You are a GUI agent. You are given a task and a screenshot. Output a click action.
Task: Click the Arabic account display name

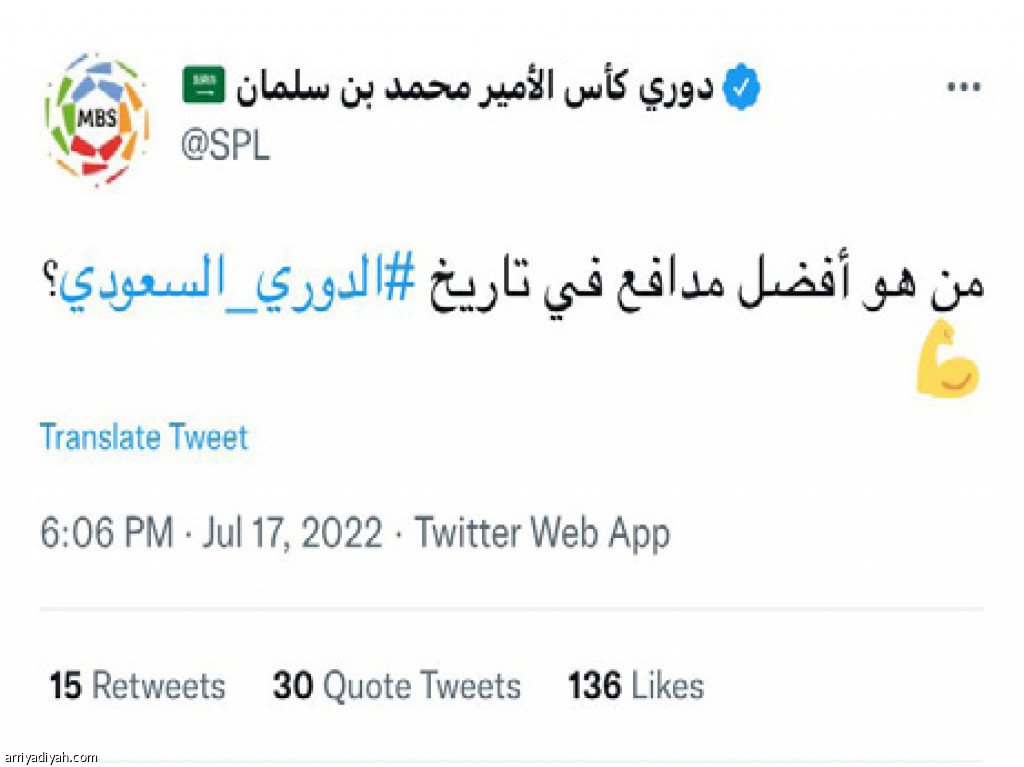tap(474, 88)
